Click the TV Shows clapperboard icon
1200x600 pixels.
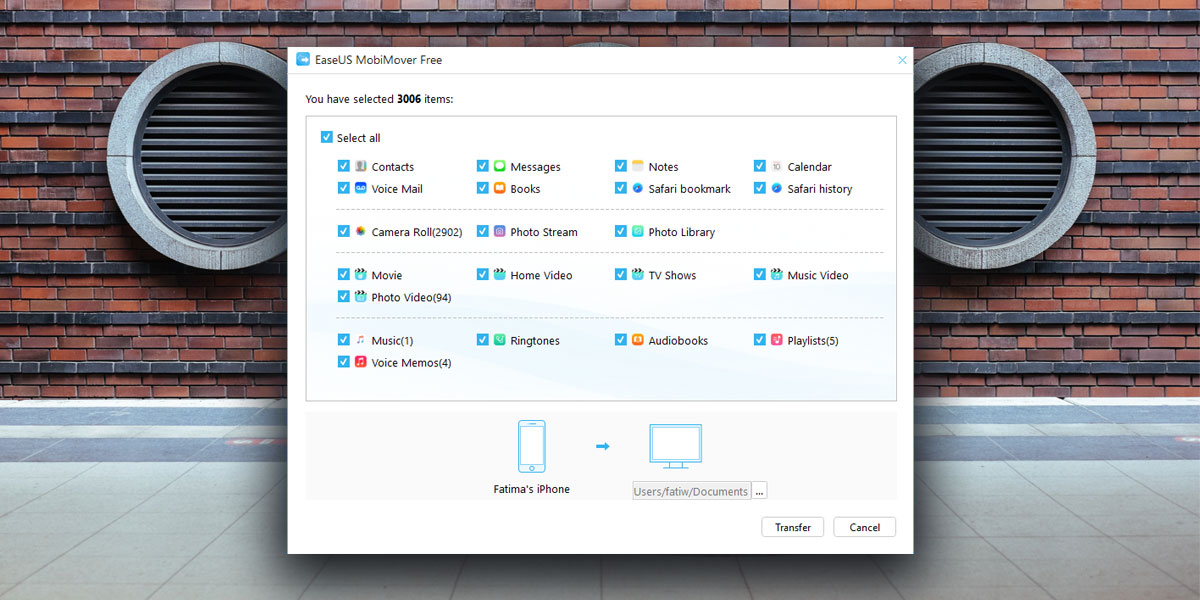[x=637, y=274]
